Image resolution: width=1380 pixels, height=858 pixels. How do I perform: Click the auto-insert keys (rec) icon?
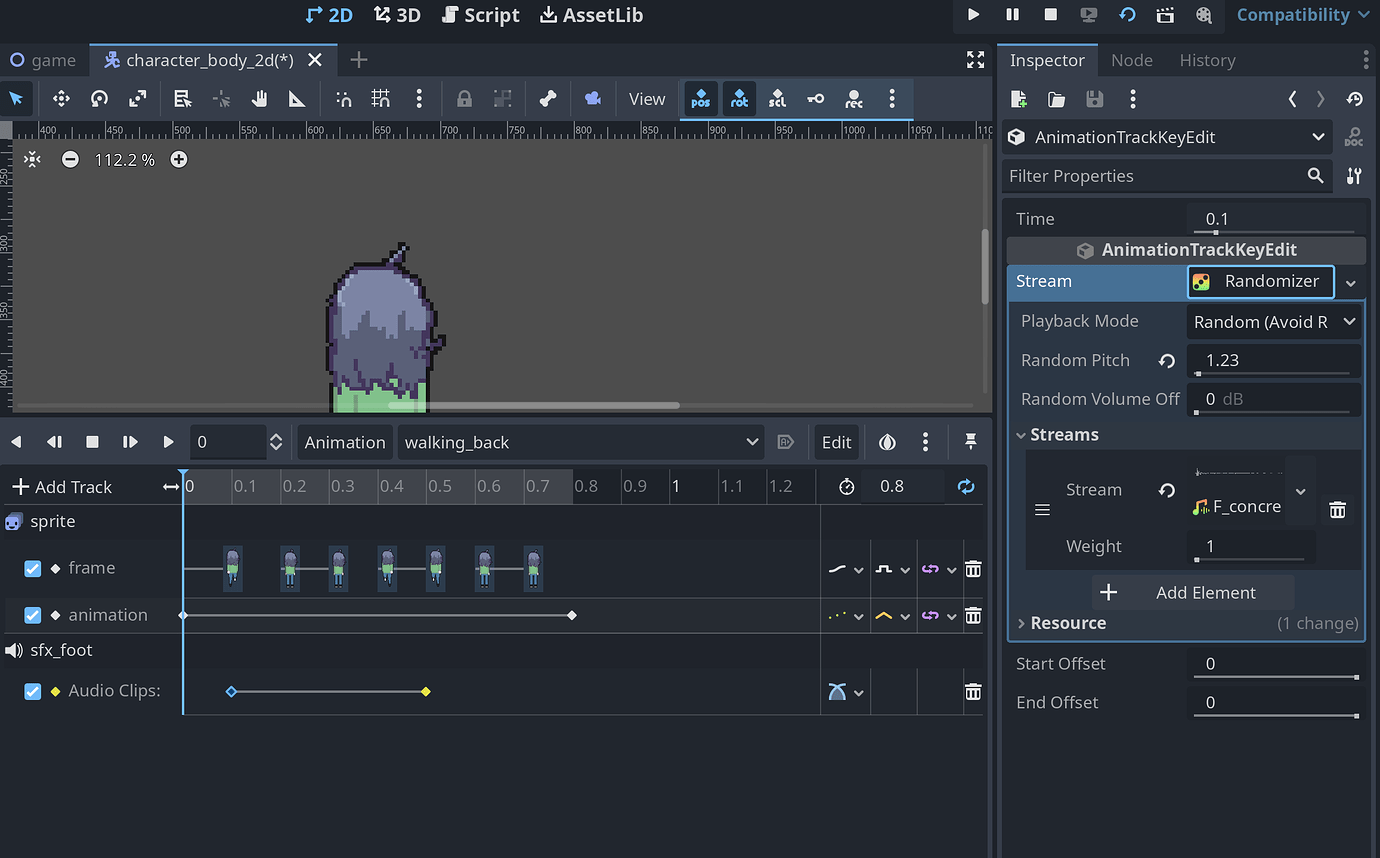[x=854, y=99]
